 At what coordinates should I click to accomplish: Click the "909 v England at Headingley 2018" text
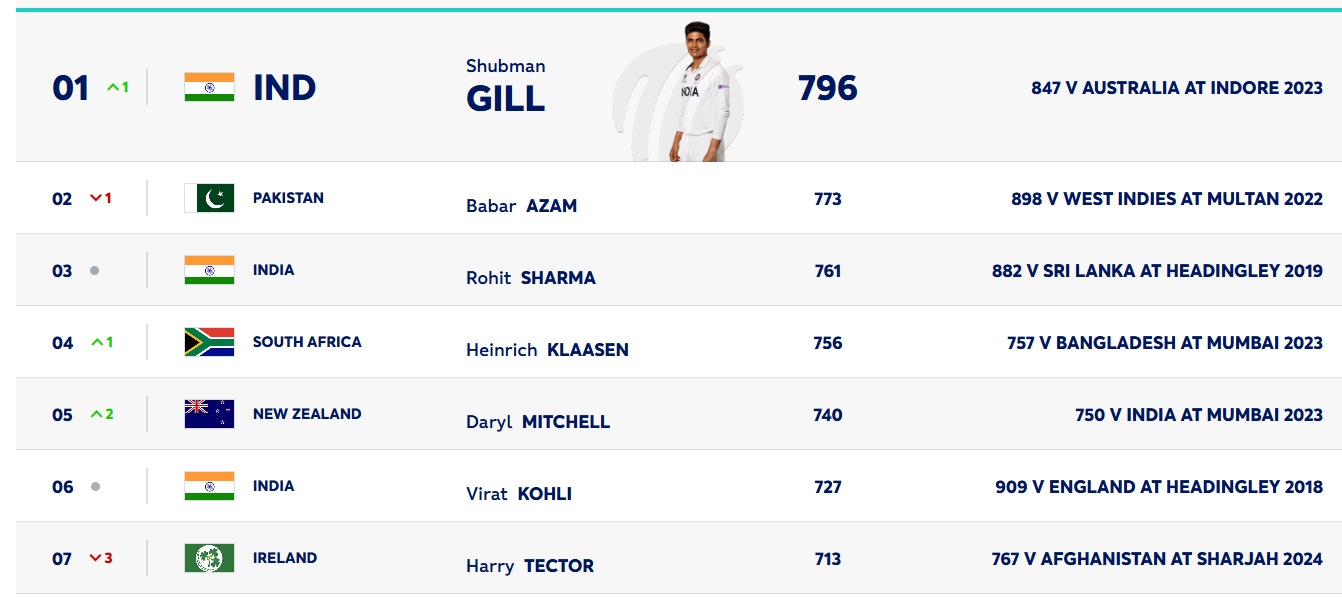[x=1159, y=487]
